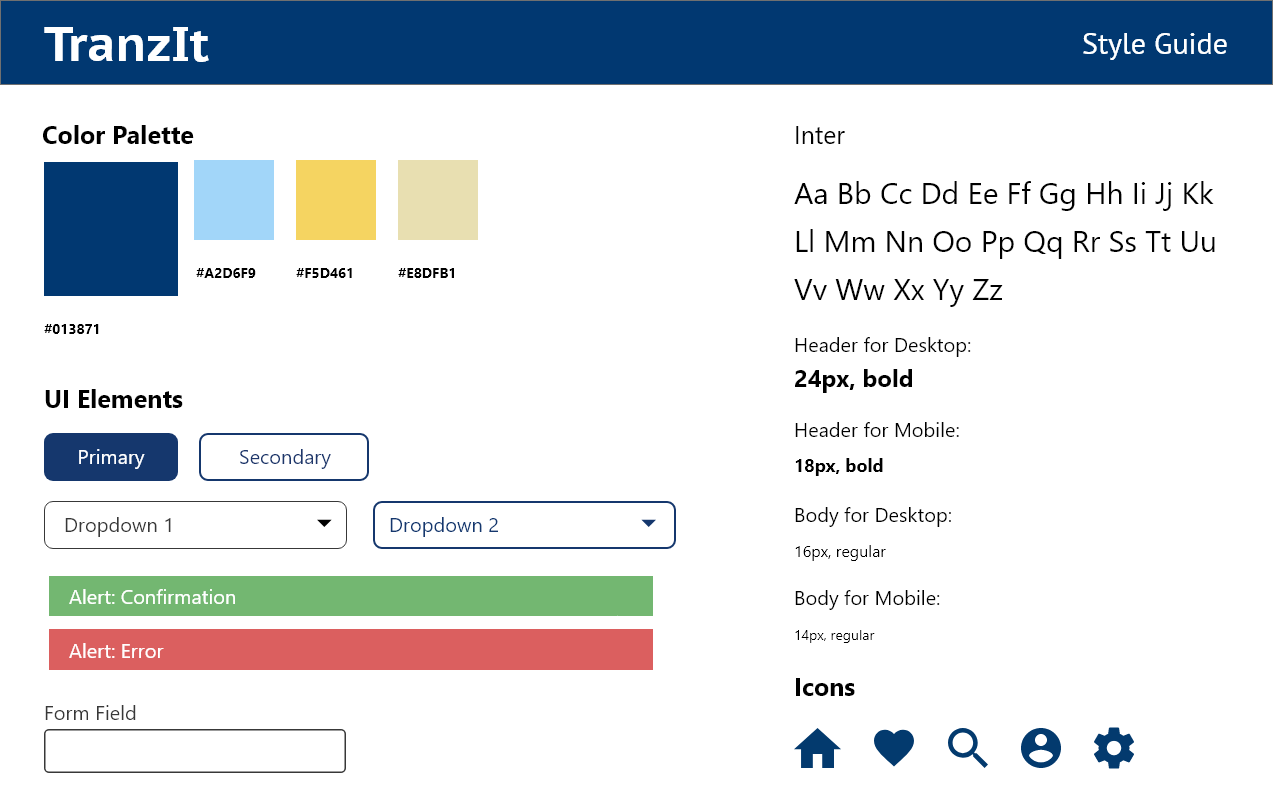
Task: Click the Secondary outlined button
Action: pos(284,457)
